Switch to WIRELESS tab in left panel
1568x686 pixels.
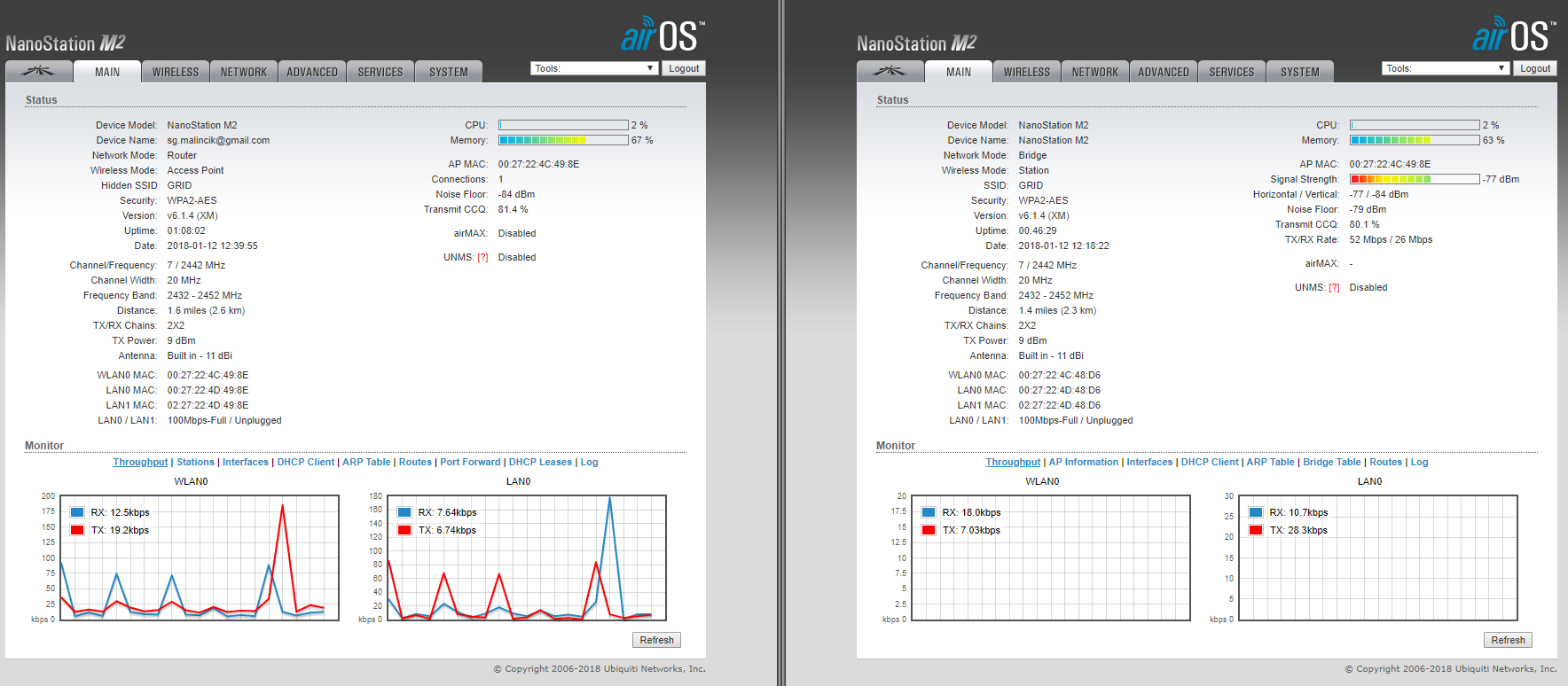(x=176, y=72)
